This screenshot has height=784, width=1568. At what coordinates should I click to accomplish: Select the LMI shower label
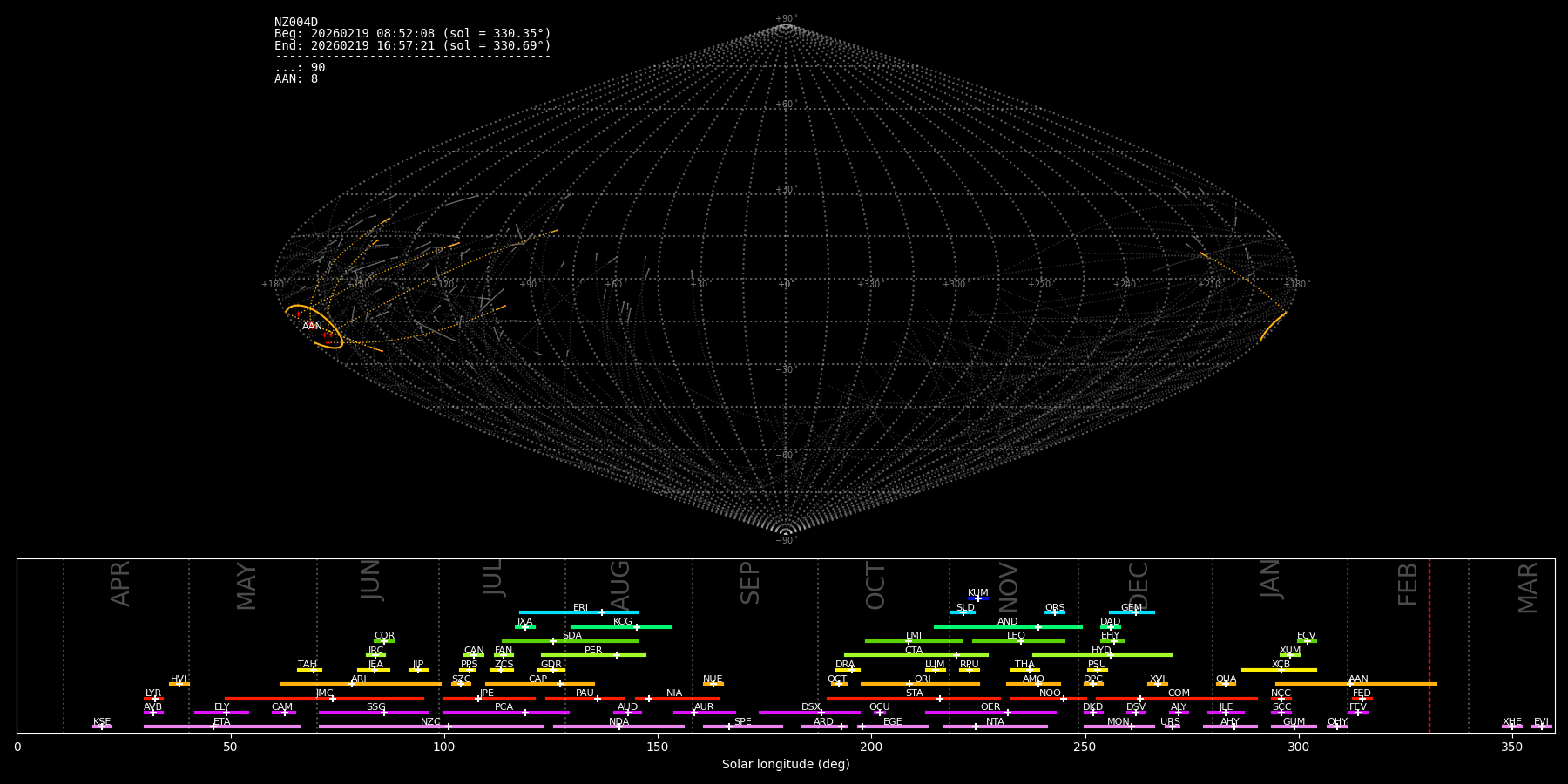[x=914, y=636]
